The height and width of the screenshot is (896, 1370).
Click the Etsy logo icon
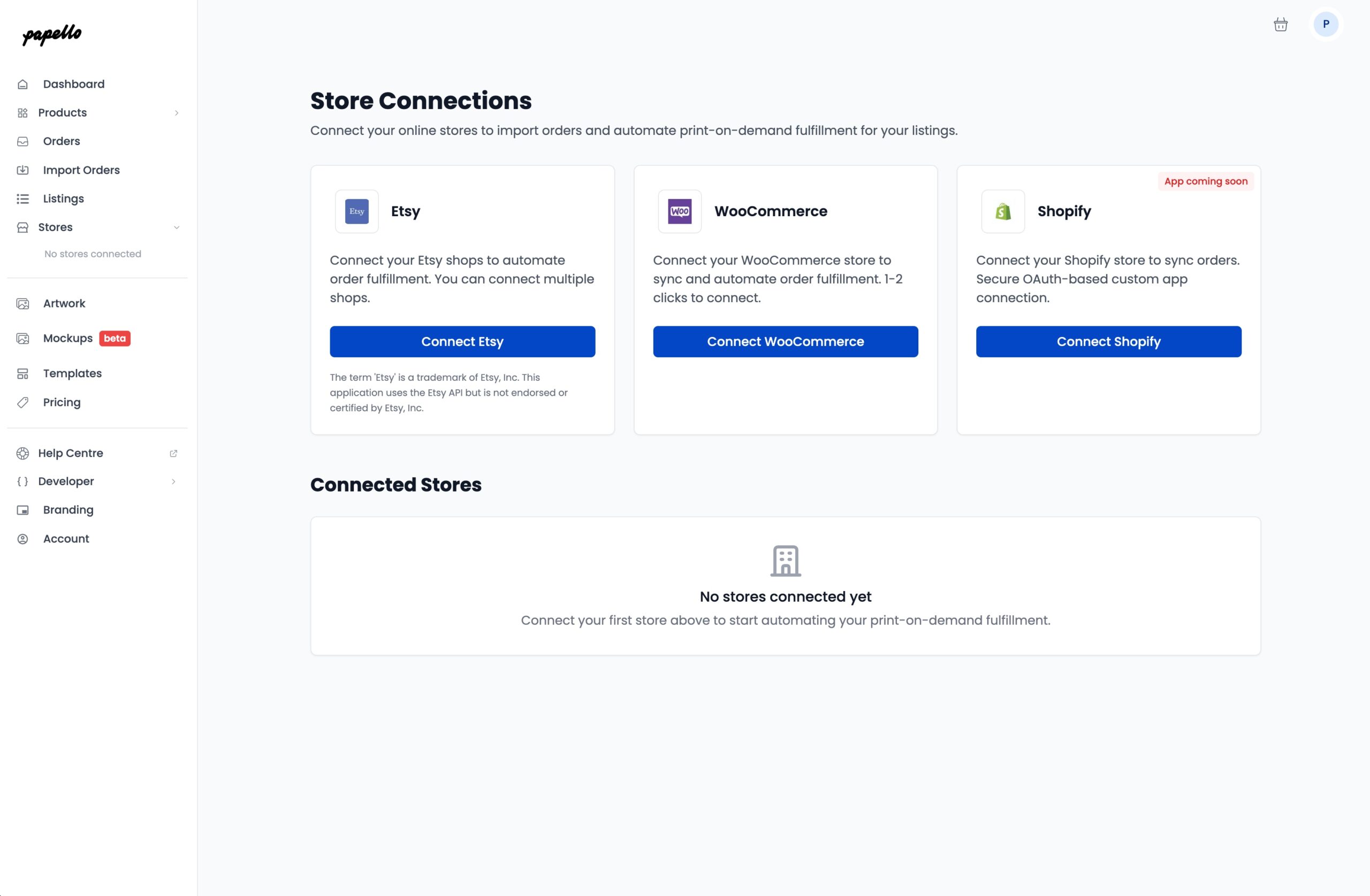click(356, 211)
